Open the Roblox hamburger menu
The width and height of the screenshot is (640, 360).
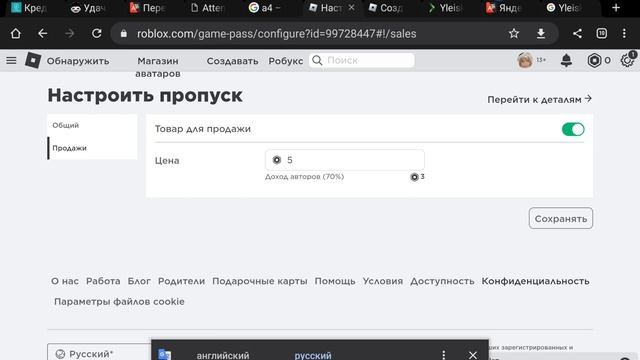(x=11, y=61)
